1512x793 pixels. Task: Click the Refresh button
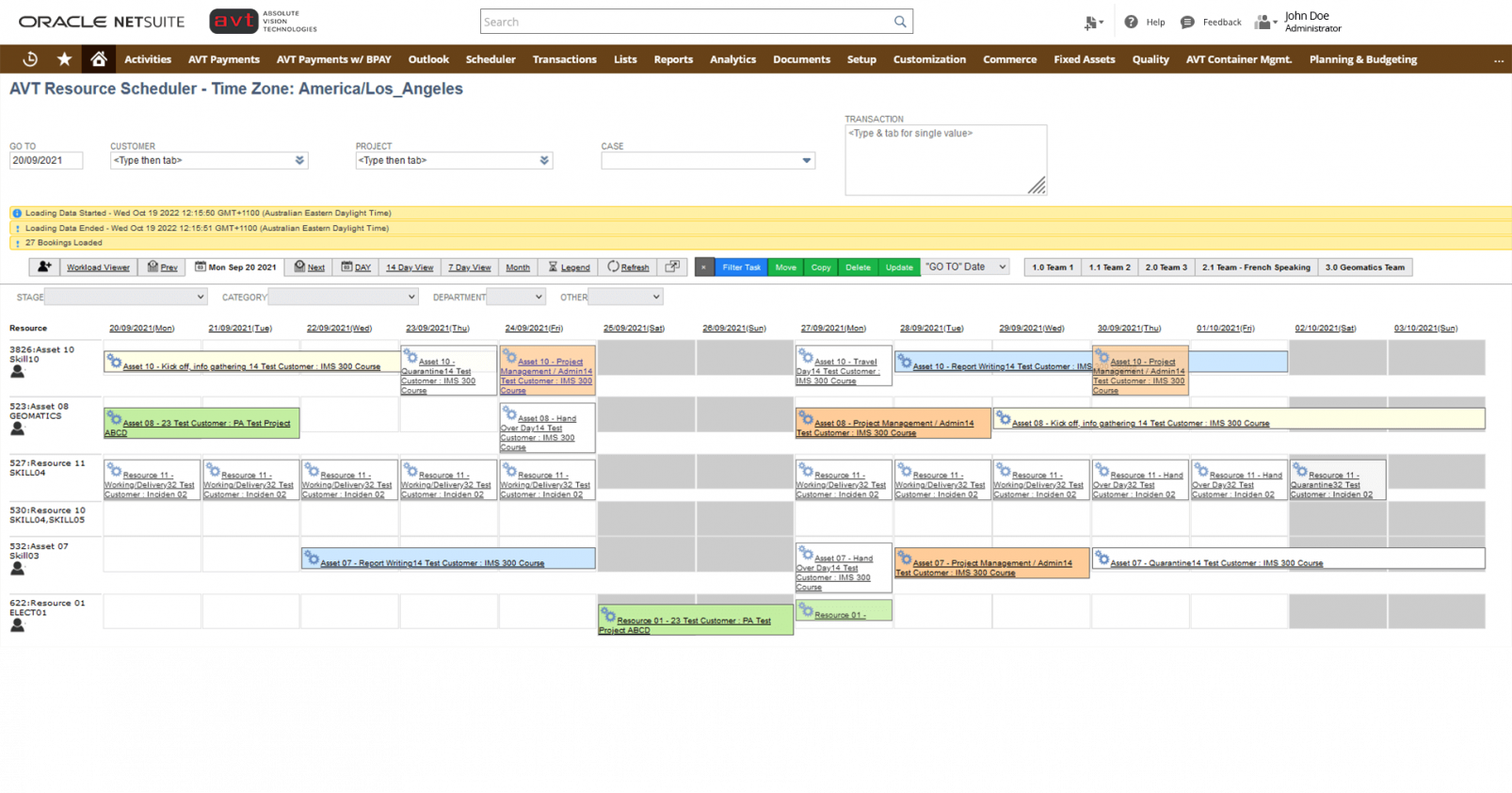tap(628, 267)
